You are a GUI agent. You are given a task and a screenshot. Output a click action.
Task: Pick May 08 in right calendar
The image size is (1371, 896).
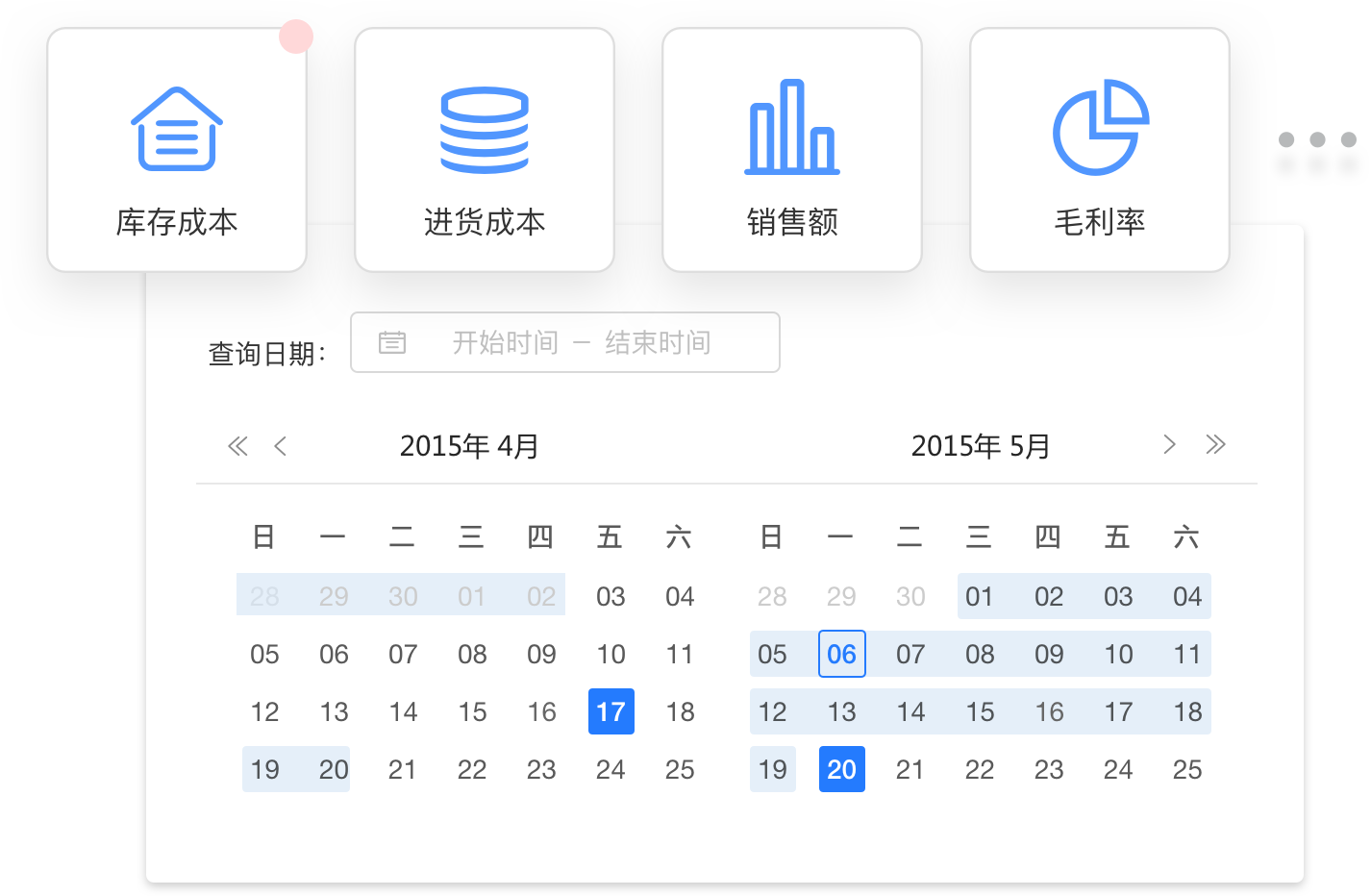click(981, 654)
